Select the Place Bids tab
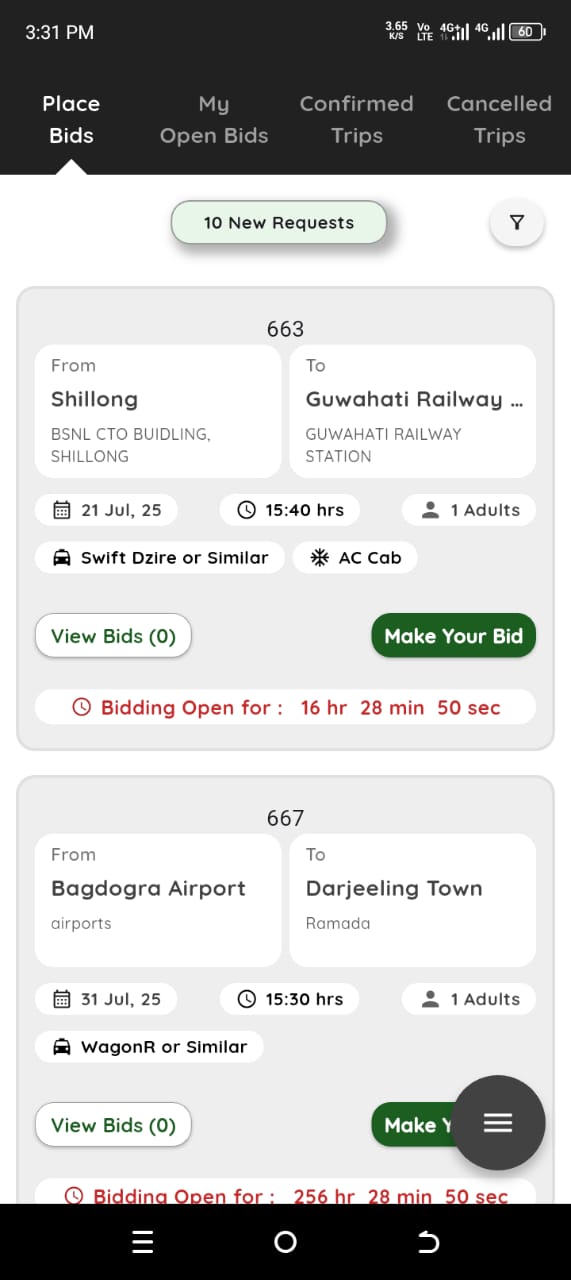The height and width of the screenshot is (1280, 571). tap(71, 119)
